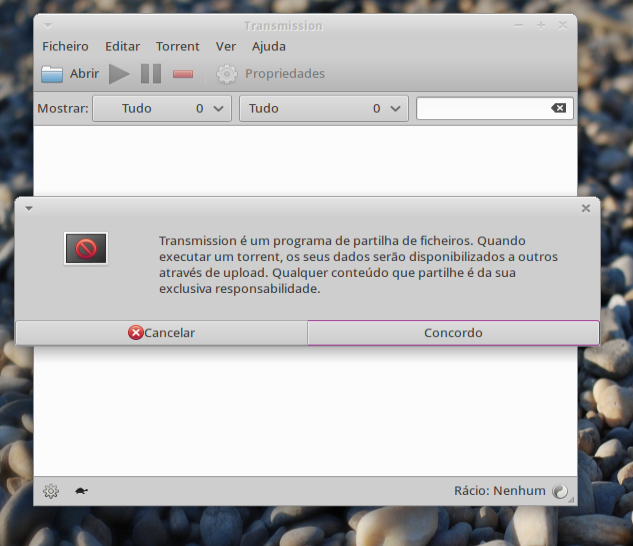
Task: Click the Cancelar button
Action: click(161, 333)
